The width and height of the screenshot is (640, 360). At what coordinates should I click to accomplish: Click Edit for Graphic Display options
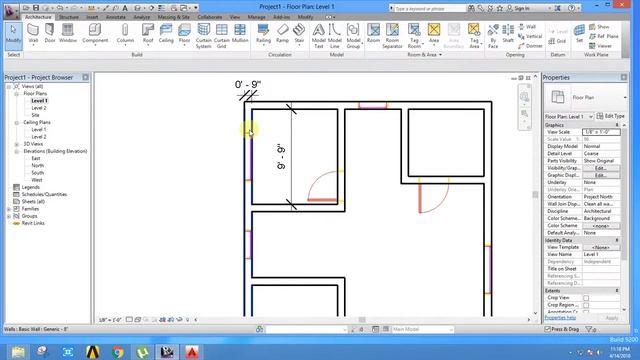(x=601, y=176)
